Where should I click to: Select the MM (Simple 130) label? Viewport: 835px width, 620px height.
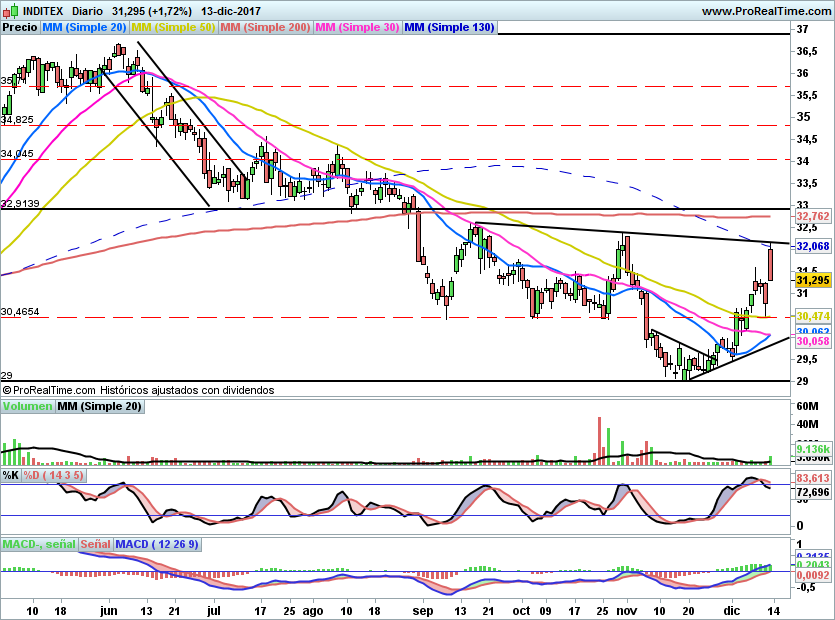[x=449, y=27]
